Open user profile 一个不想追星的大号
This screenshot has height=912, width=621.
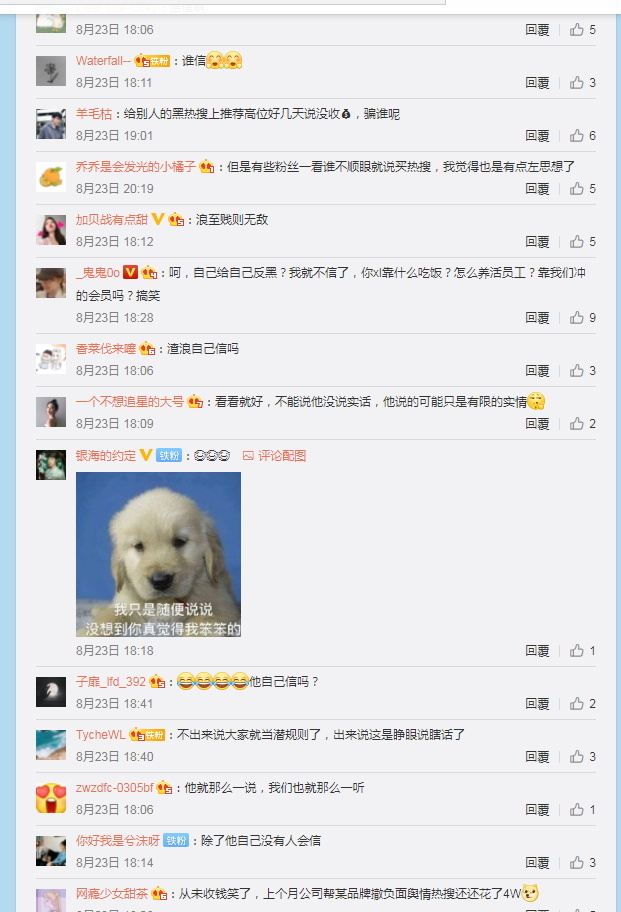(x=130, y=401)
